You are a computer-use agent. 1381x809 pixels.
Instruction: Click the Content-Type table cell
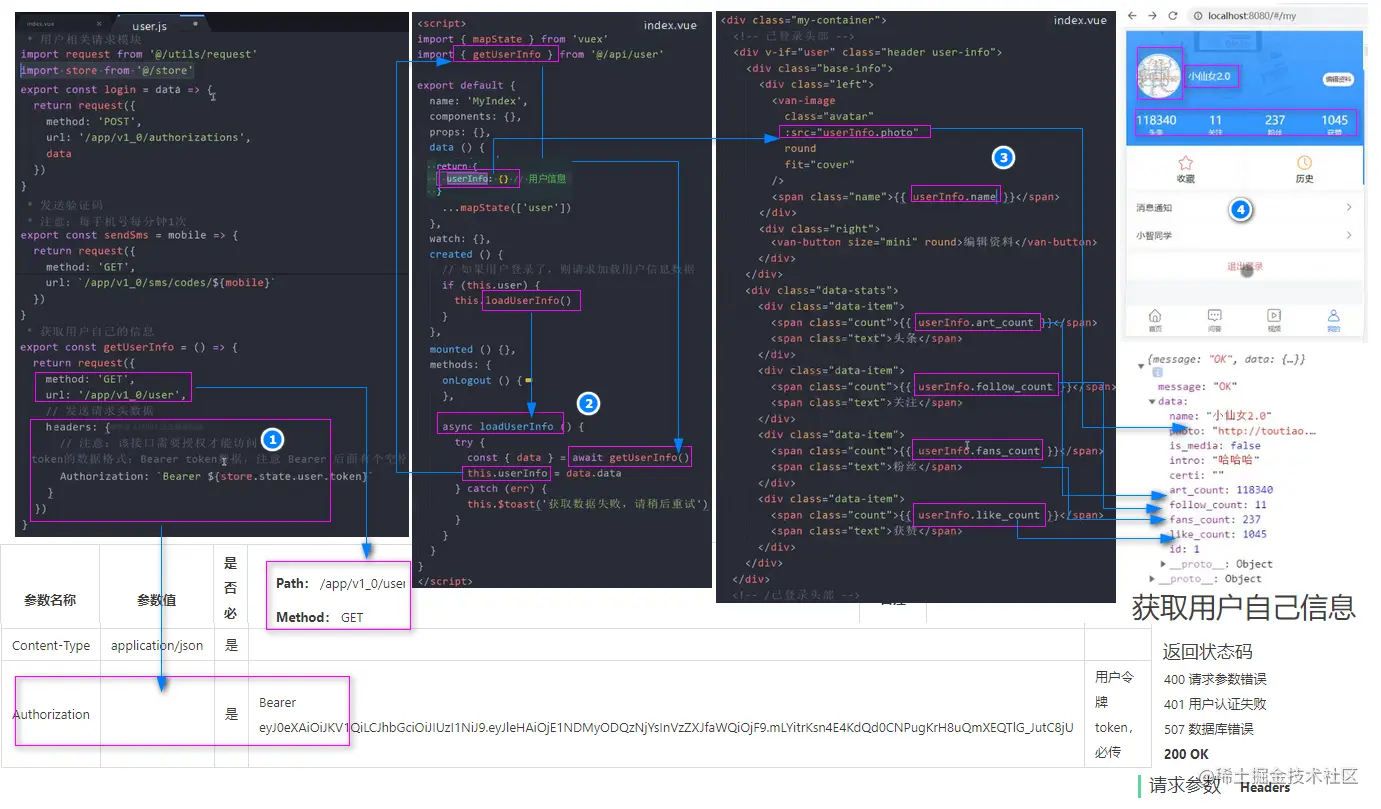point(51,645)
